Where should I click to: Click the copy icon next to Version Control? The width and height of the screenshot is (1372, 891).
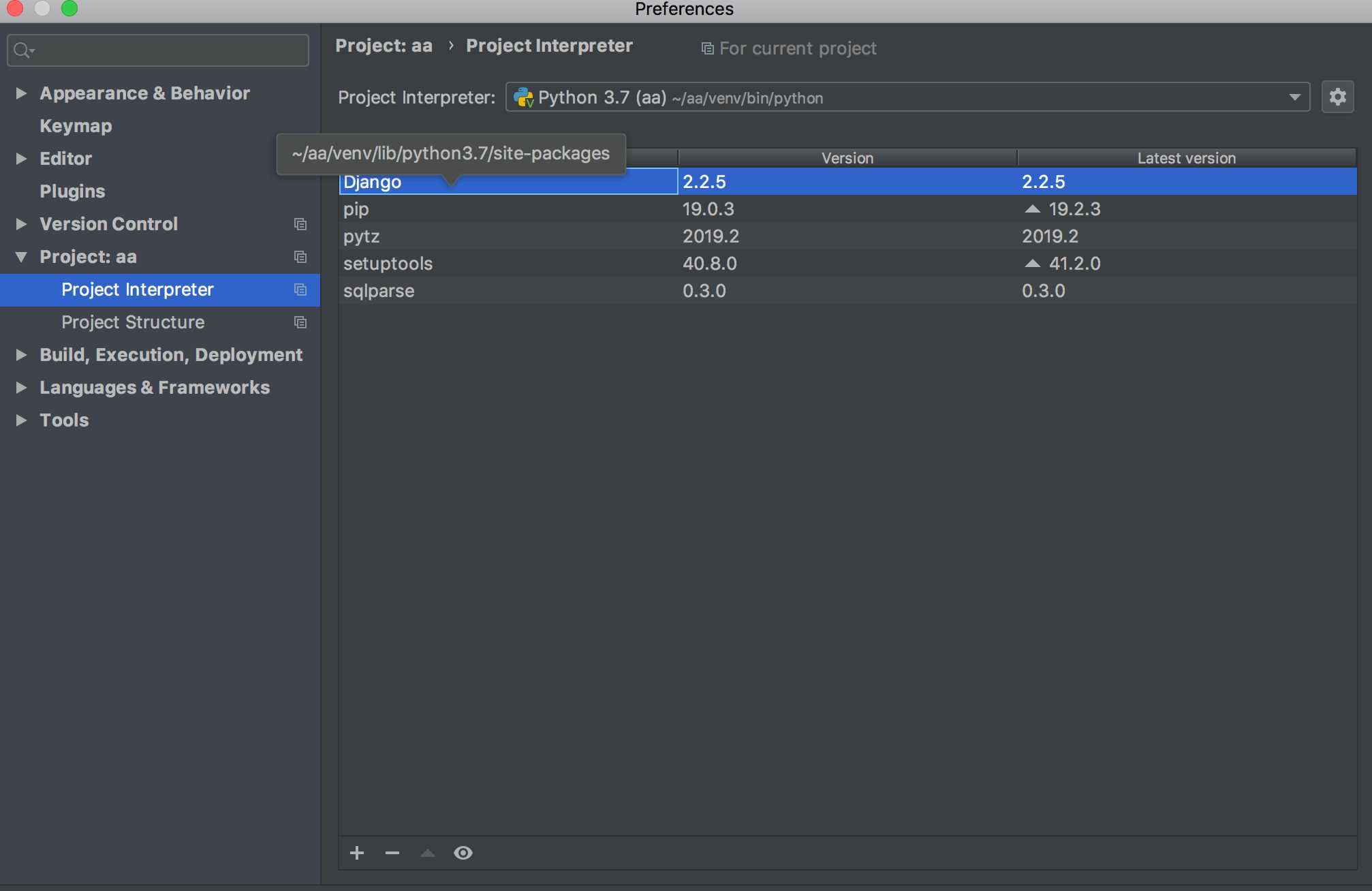(x=300, y=224)
